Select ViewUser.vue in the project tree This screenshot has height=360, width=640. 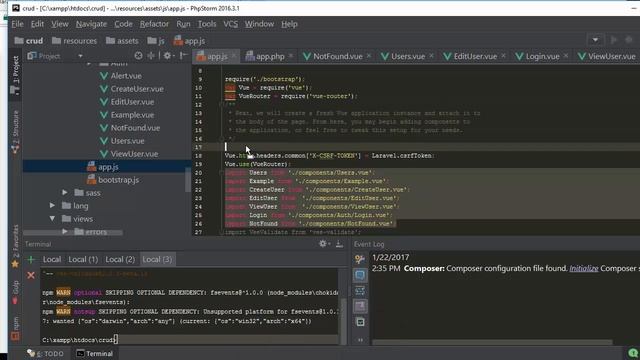pyautogui.click(x=129, y=154)
